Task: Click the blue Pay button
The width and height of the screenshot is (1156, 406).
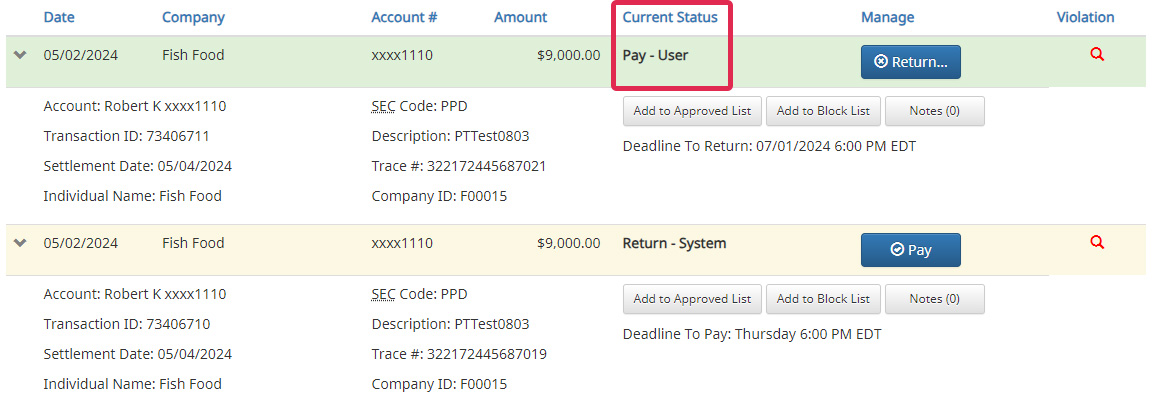Action: pos(910,250)
